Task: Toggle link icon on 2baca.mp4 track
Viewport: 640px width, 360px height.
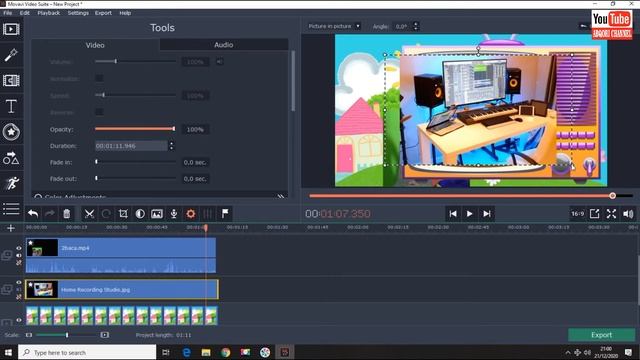Action: pos(19,262)
